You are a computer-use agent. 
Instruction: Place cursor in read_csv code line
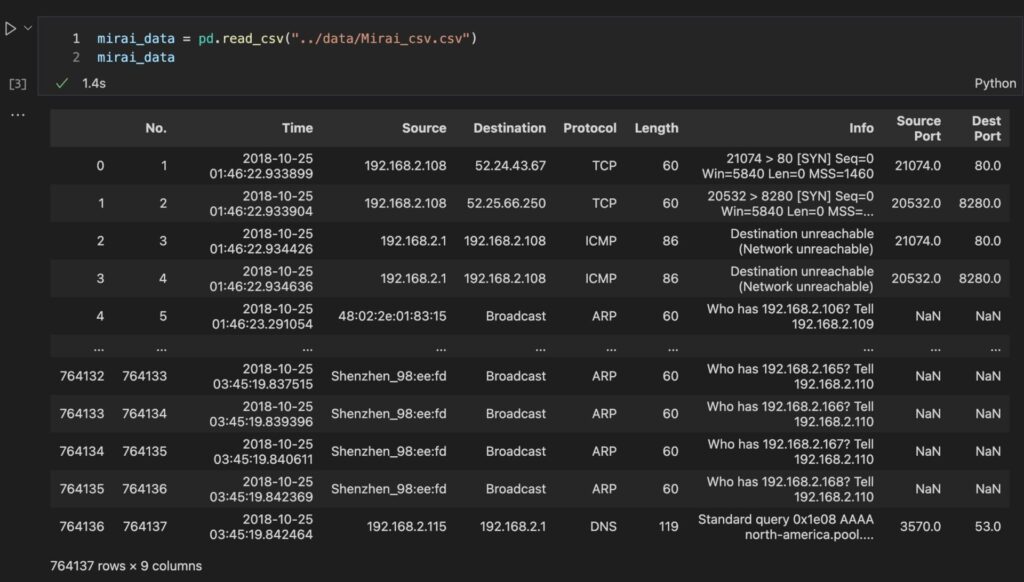(x=287, y=39)
